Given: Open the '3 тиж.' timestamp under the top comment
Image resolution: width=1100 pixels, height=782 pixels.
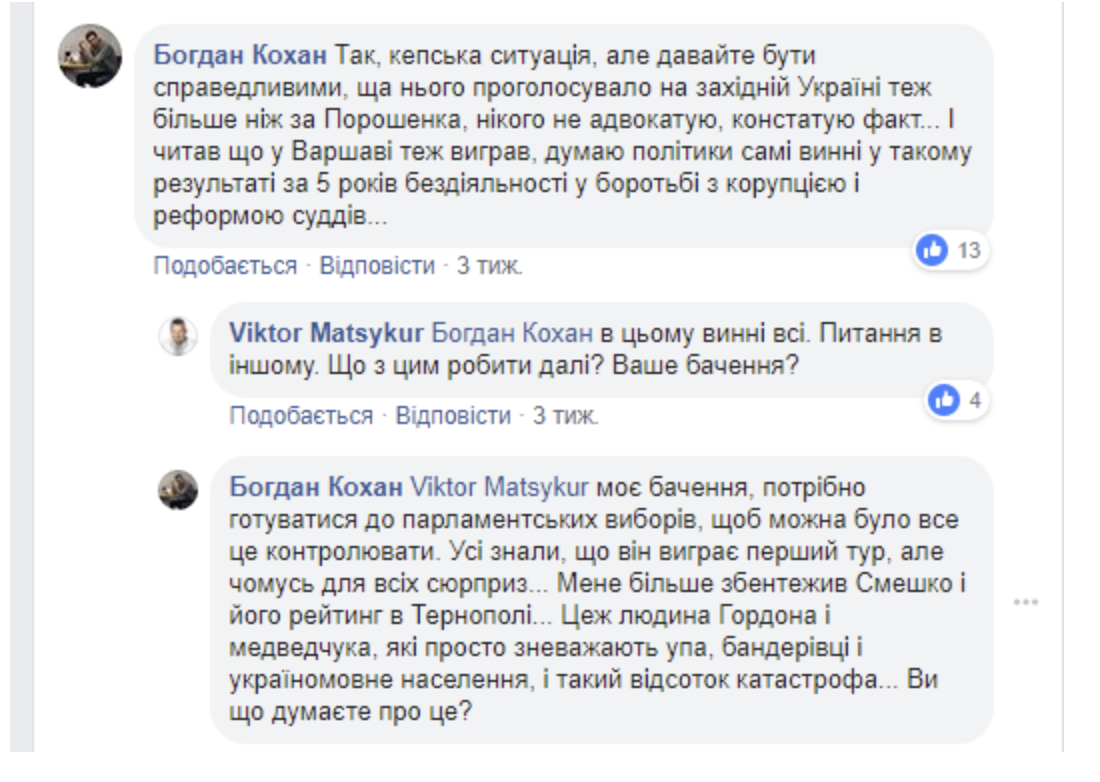Looking at the screenshot, I should click(x=490, y=266).
